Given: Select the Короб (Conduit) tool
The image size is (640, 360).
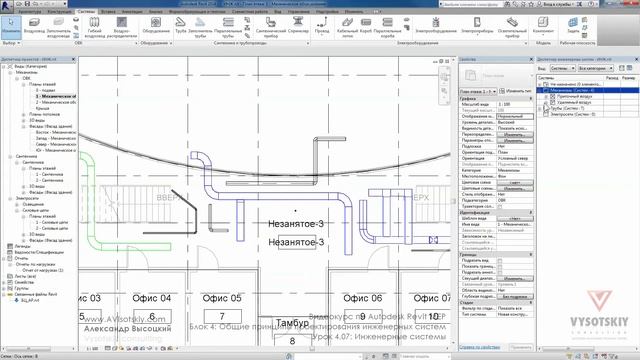Looking at the screenshot, I should coord(366,25).
